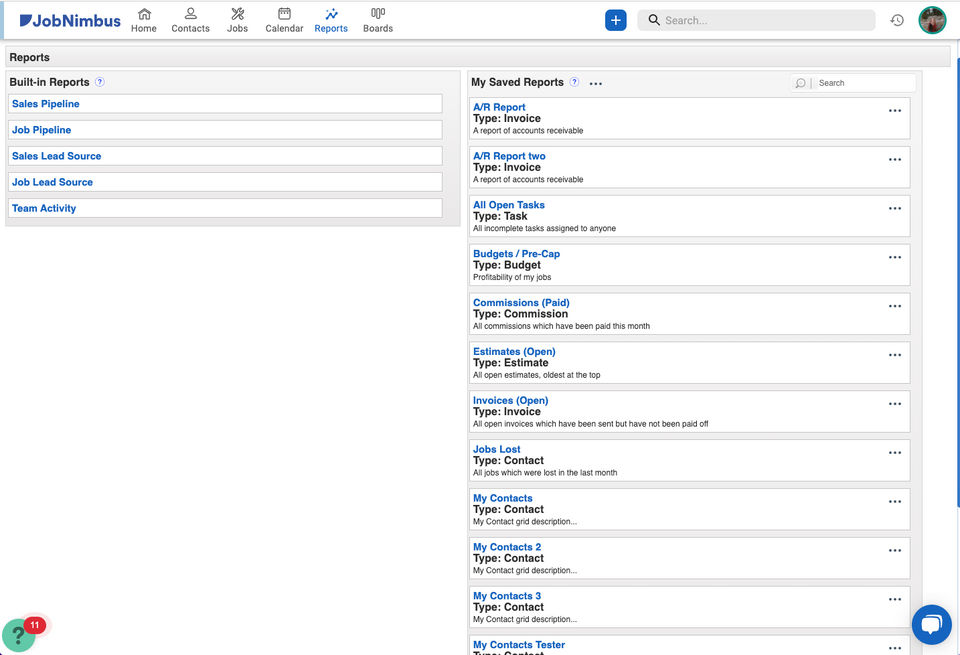Viewport: 960px width, 655px height.
Task: Click the saved reports search magnifier icon
Action: (800, 83)
